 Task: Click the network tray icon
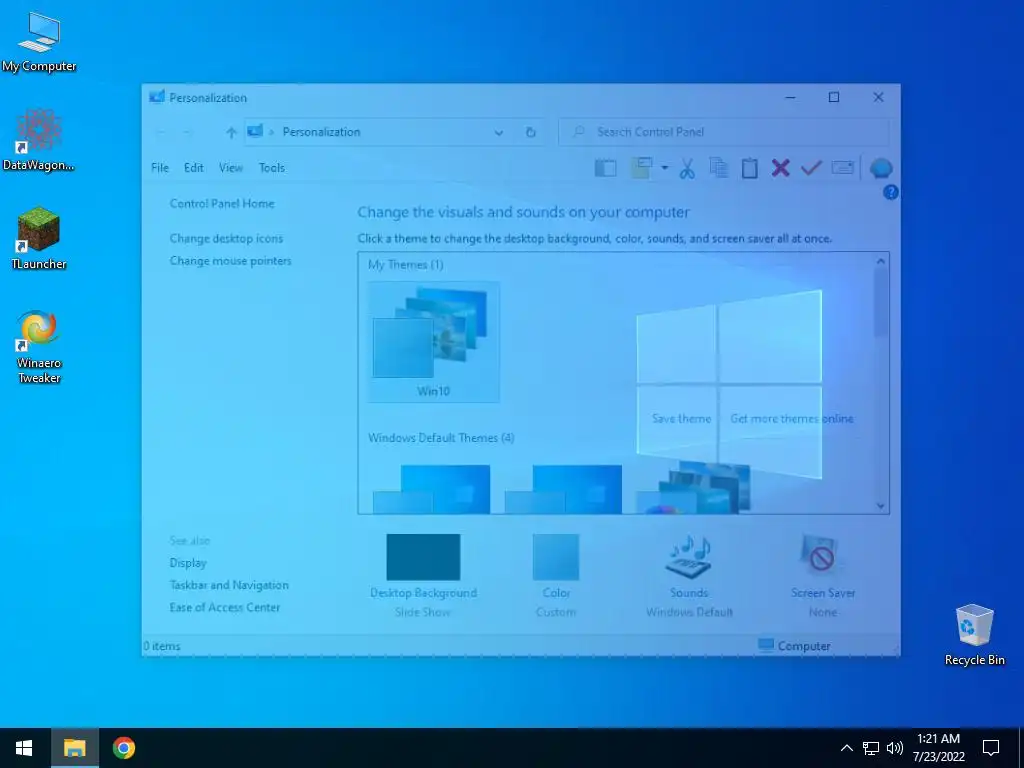pyautogui.click(x=871, y=748)
